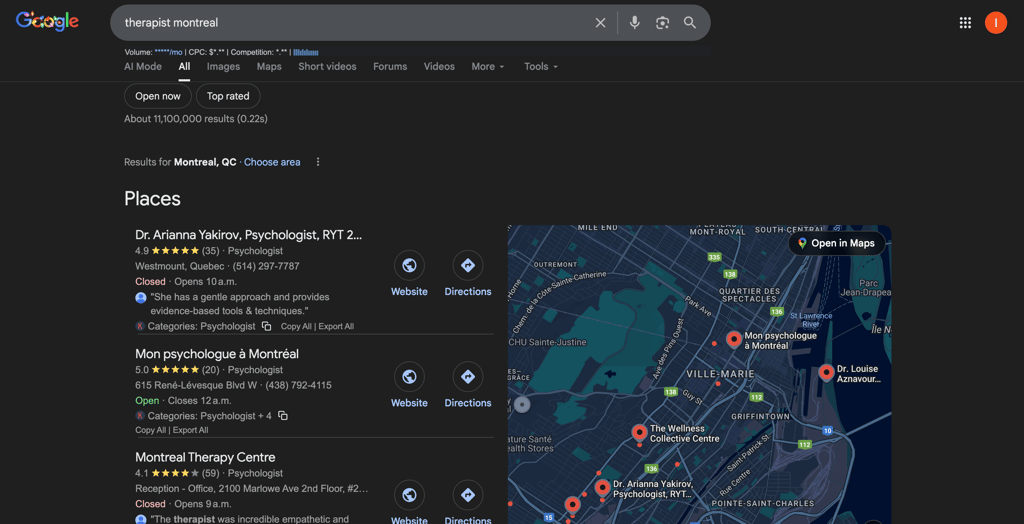Switch to Maps tab

[x=269, y=67]
